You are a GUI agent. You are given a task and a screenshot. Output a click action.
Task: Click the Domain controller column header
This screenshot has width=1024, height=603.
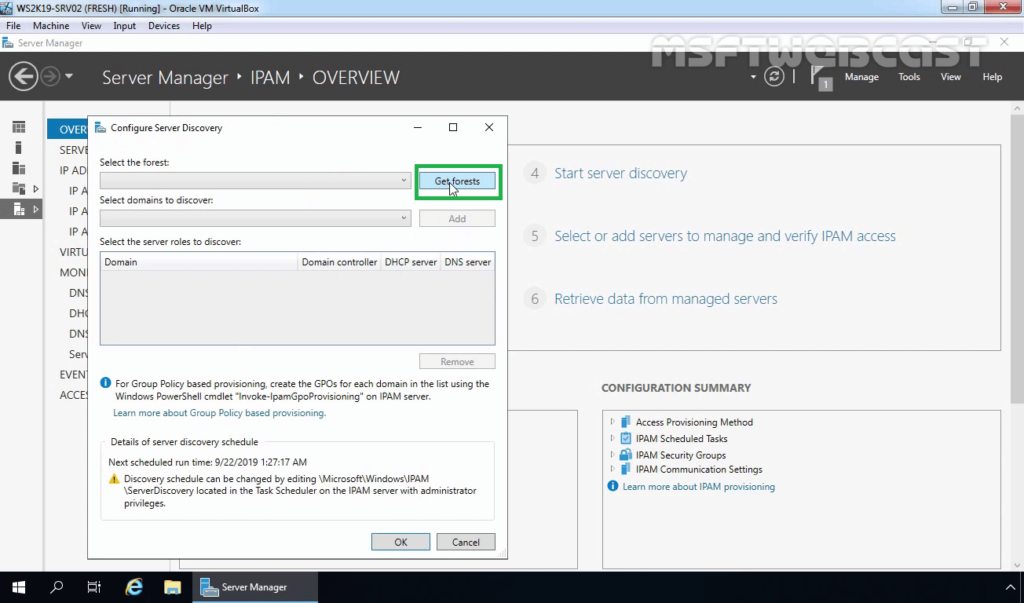pyautogui.click(x=339, y=262)
